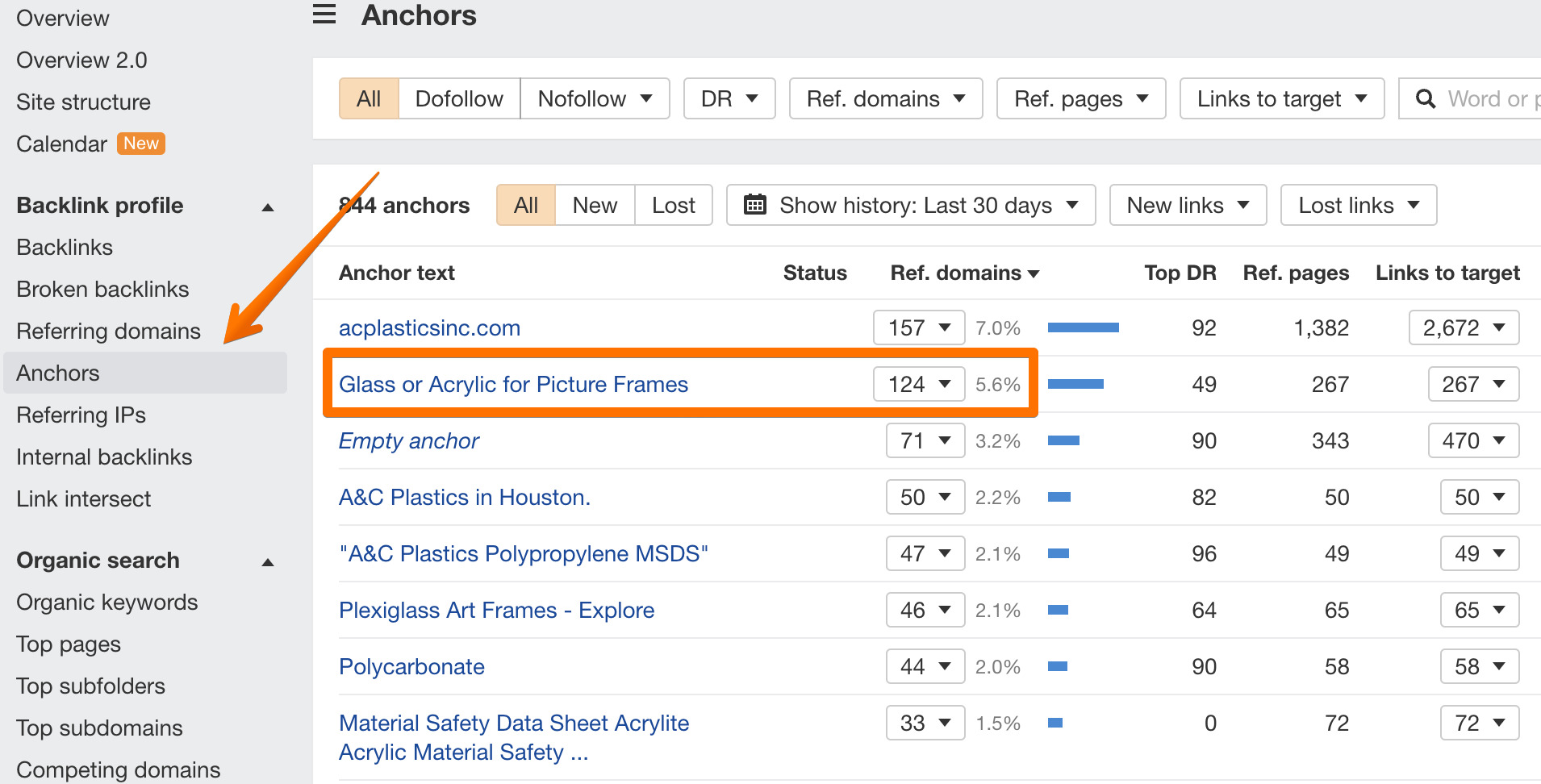Open the hamburger menu beside Anchors heading
This screenshot has height=784, width=1541.
pos(324,14)
